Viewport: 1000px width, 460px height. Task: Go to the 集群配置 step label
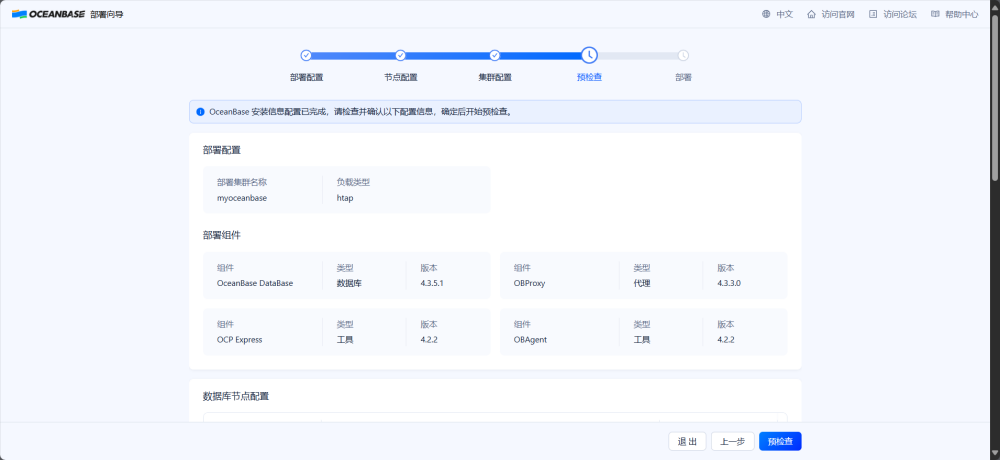click(495, 77)
